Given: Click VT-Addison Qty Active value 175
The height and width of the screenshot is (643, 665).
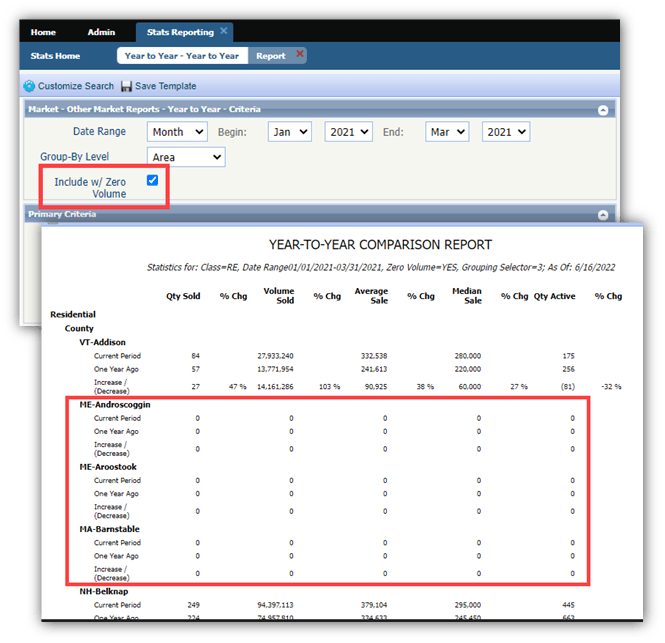Looking at the screenshot, I should pos(568,356).
